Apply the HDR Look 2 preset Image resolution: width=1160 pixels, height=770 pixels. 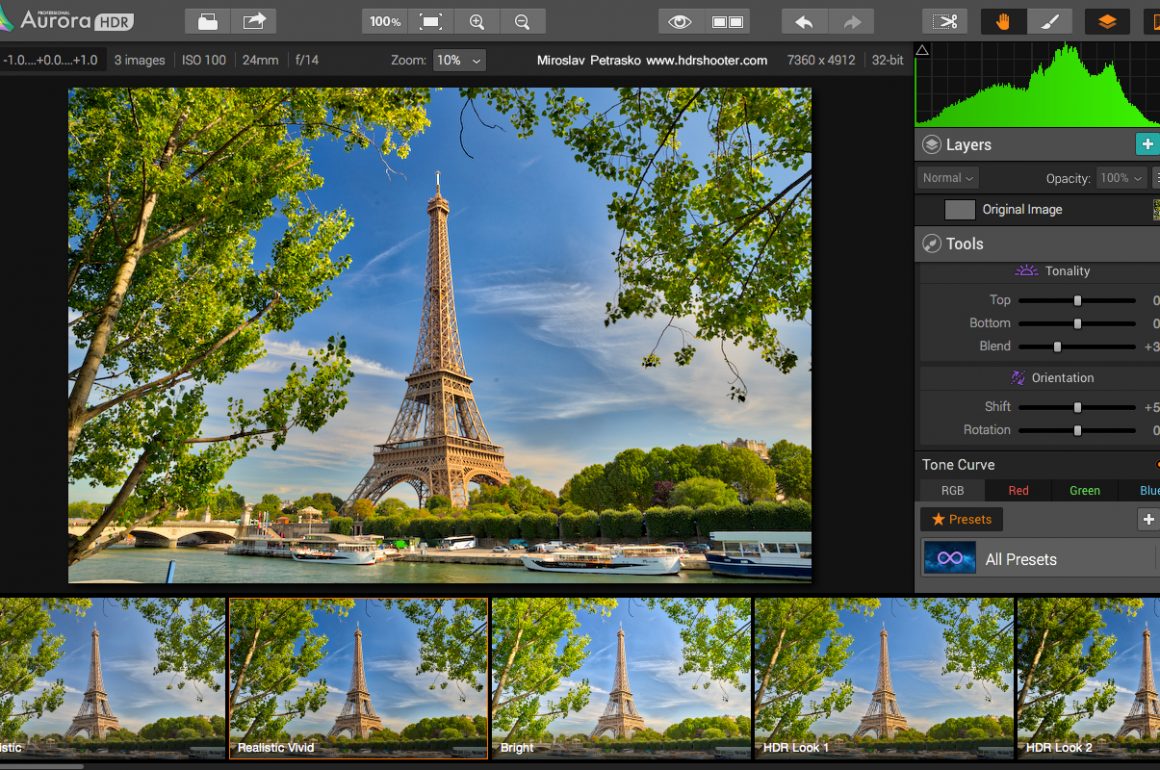click(x=1088, y=678)
